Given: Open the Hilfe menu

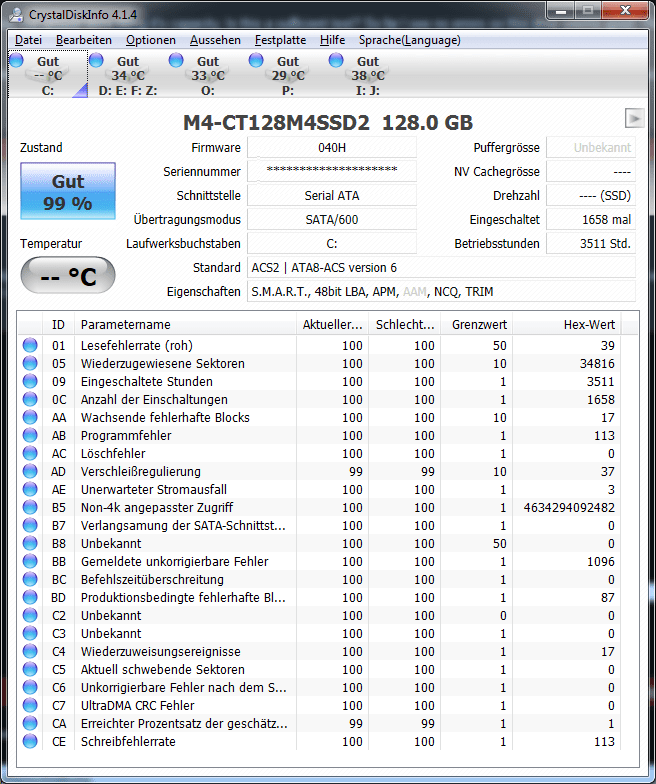Looking at the screenshot, I should point(332,40).
